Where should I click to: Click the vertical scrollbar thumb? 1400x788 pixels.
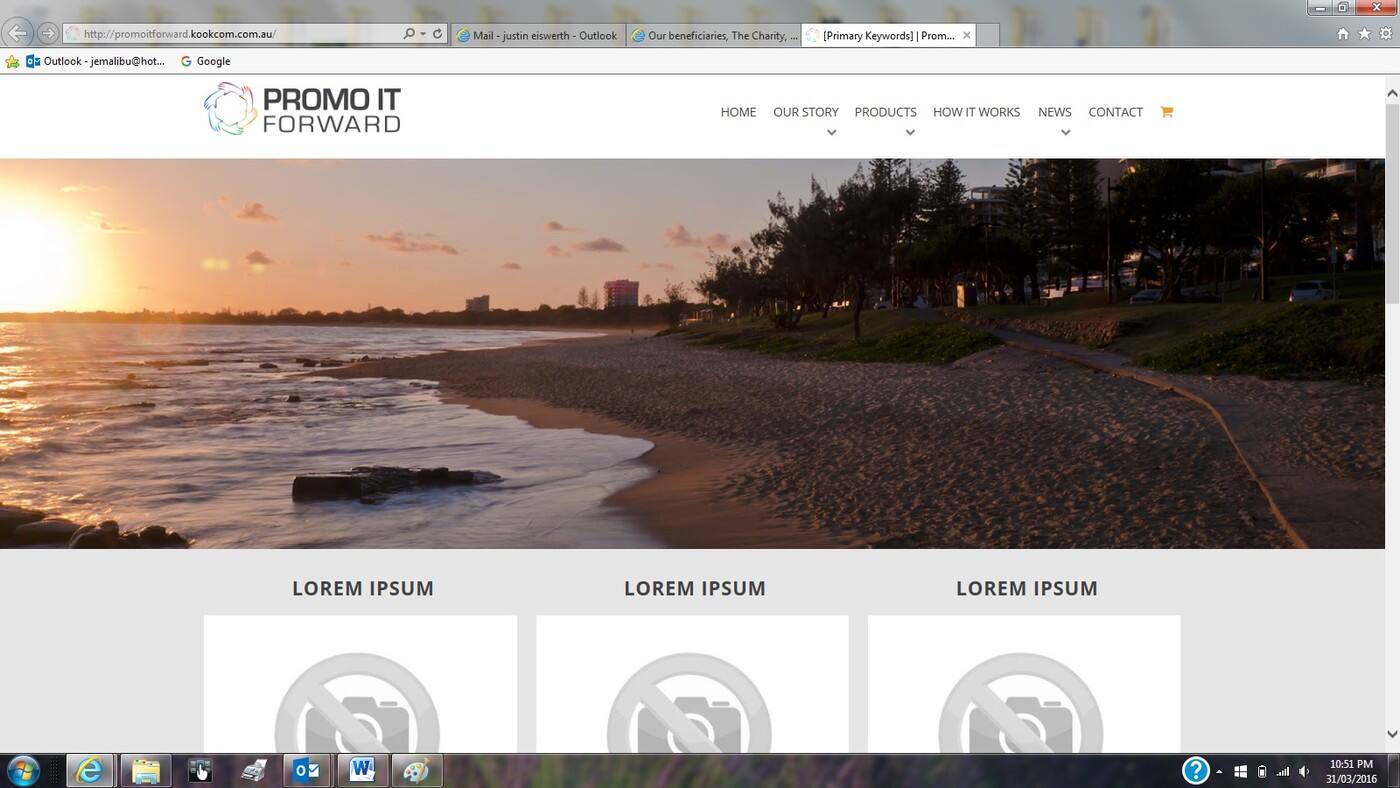pos(1392,203)
